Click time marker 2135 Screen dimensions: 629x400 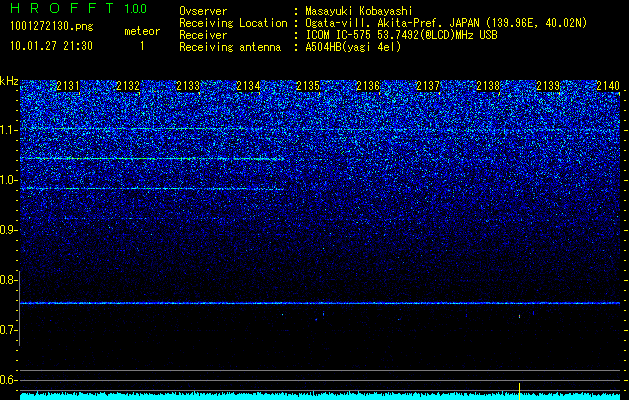(x=308, y=85)
